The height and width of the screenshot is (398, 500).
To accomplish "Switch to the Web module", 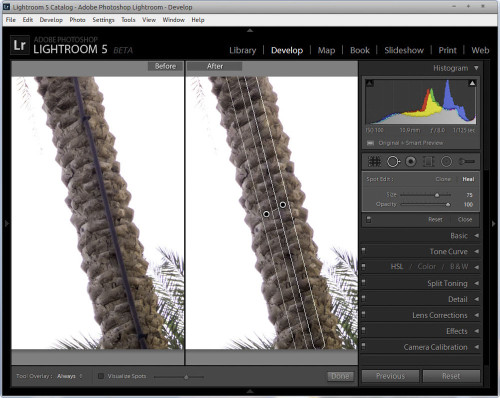I will [x=480, y=50].
